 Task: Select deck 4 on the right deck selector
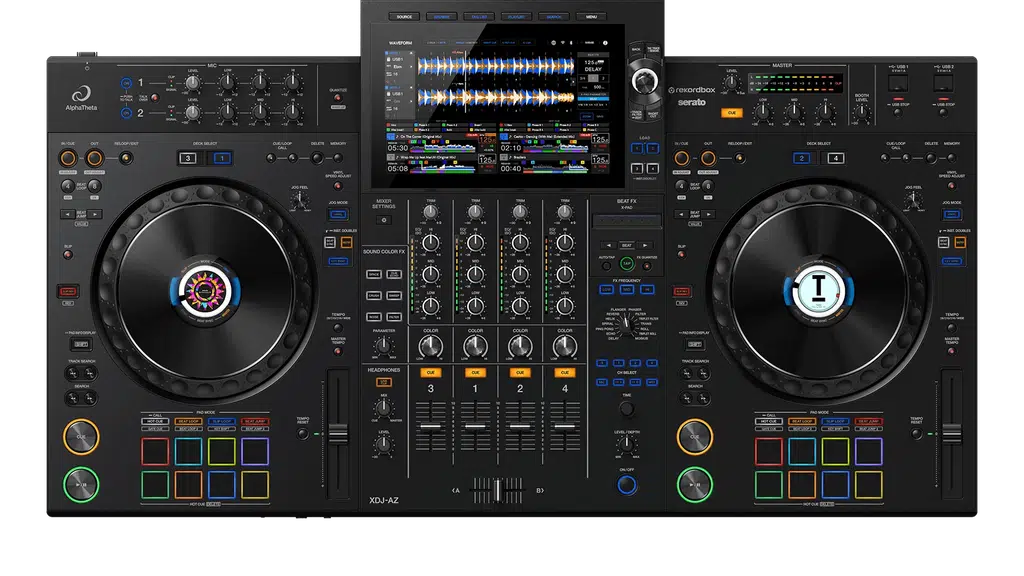tap(836, 158)
